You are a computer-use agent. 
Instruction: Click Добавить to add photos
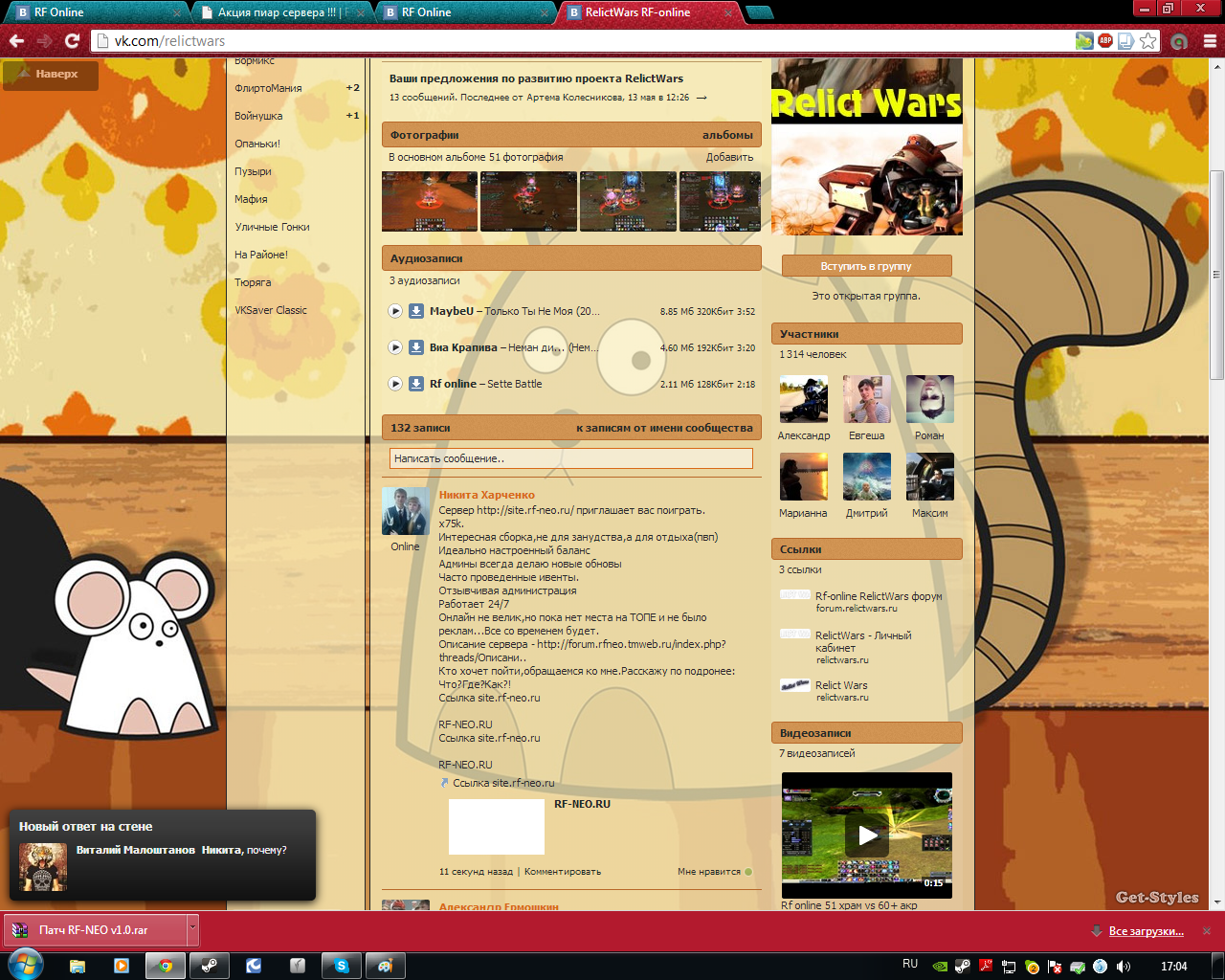729,157
